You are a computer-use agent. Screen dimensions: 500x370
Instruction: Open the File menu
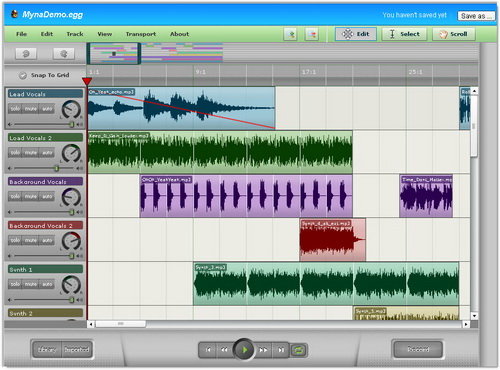[x=21, y=34]
